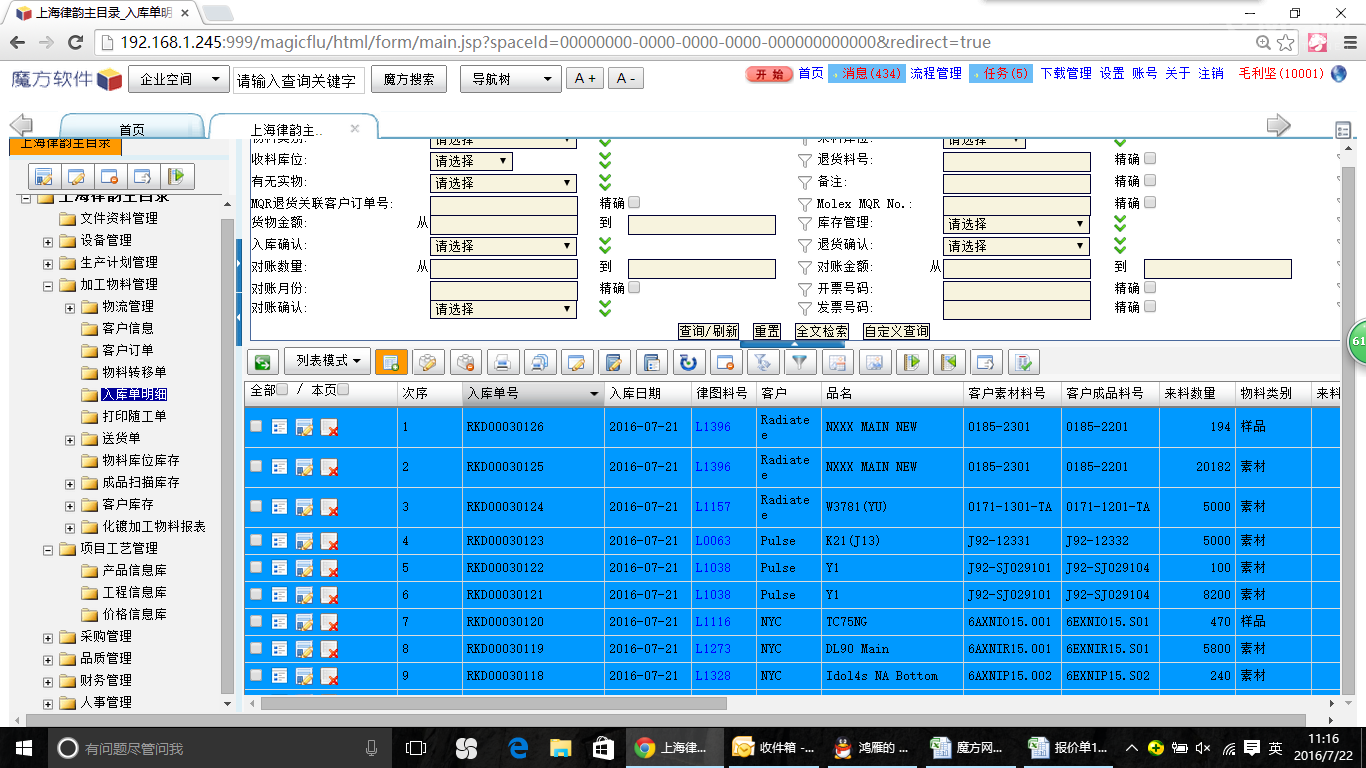The image size is (1366, 768).
Task: Expand the 设备管理 tree folder
Action: pos(48,241)
